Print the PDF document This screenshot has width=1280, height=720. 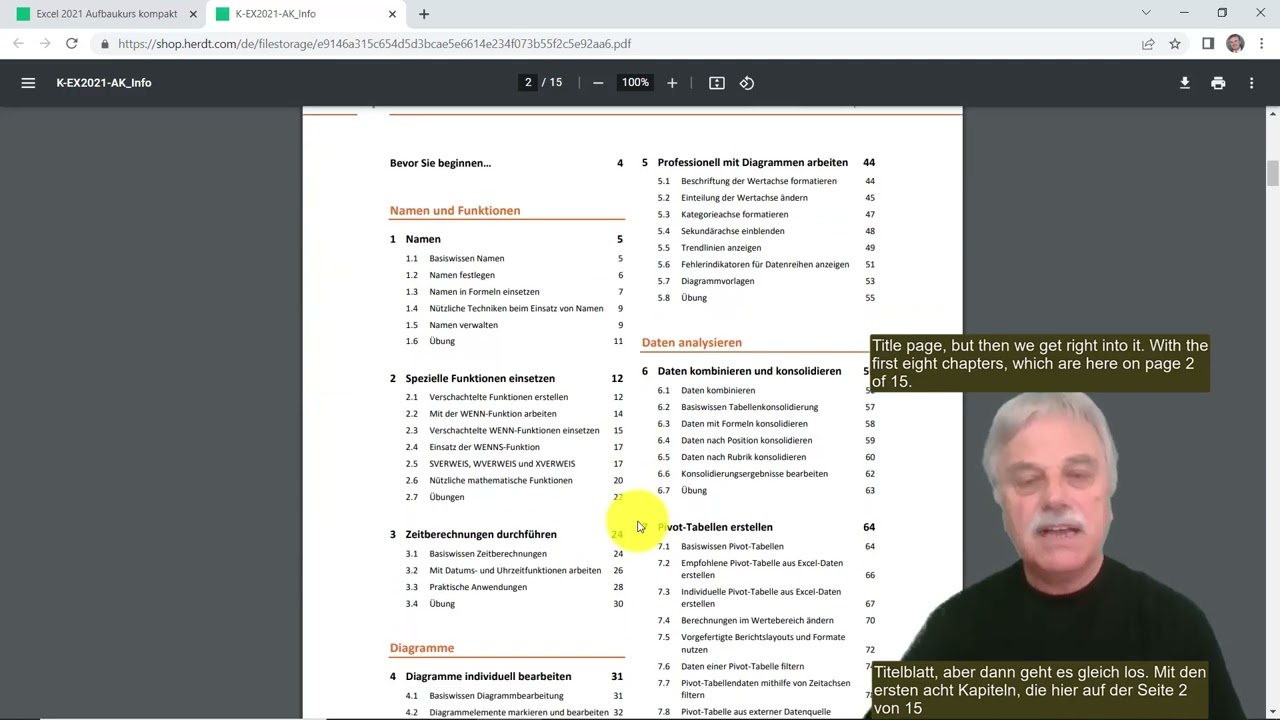pyautogui.click(x=1218, y=83)
